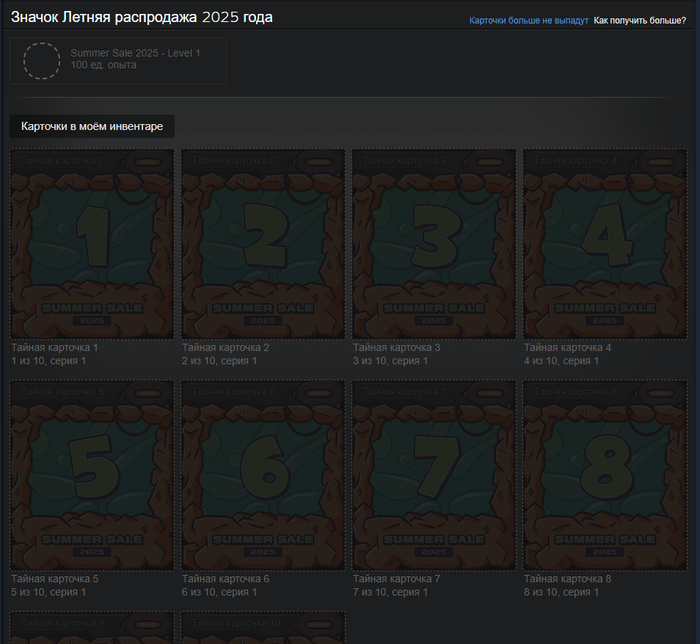Click the partially visible mystery card 9
The image size is (700, 644).
coord(92,628)
